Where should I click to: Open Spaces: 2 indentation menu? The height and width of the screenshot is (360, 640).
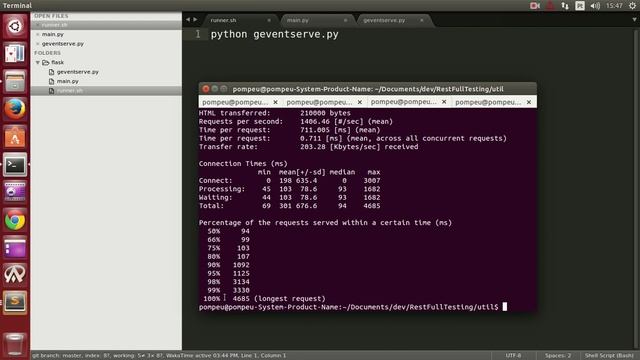click(558, 356)
